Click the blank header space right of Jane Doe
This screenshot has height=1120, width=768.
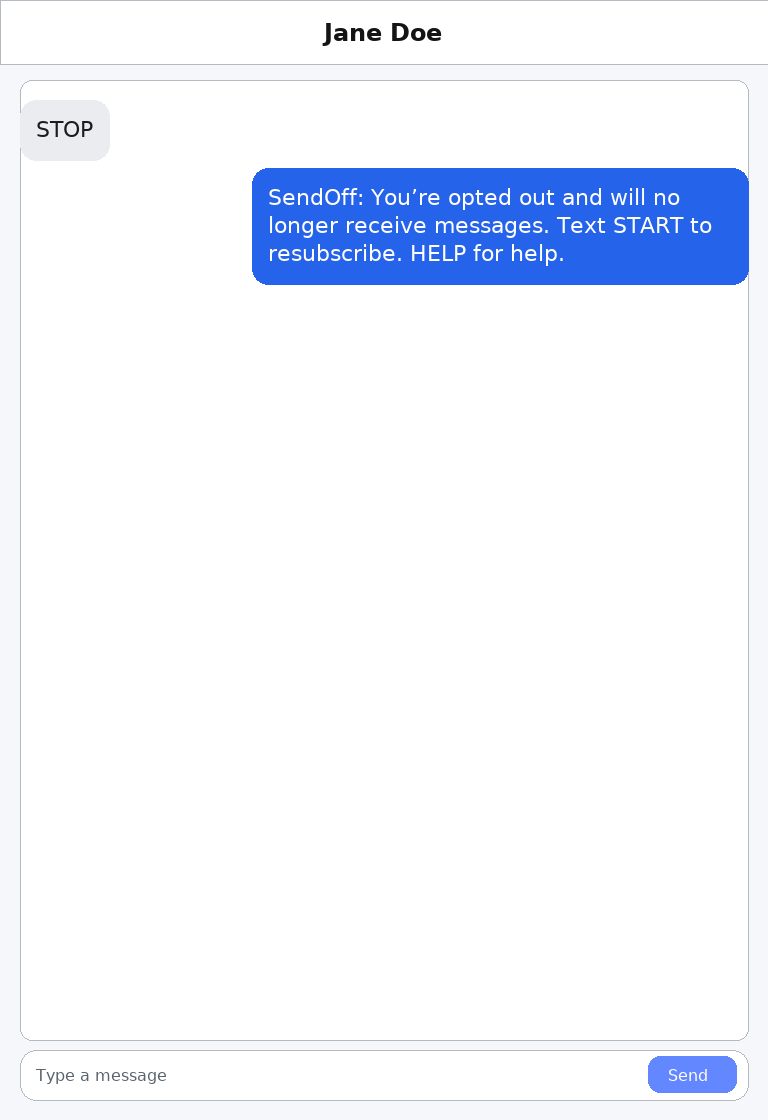[x=600, y=33]
